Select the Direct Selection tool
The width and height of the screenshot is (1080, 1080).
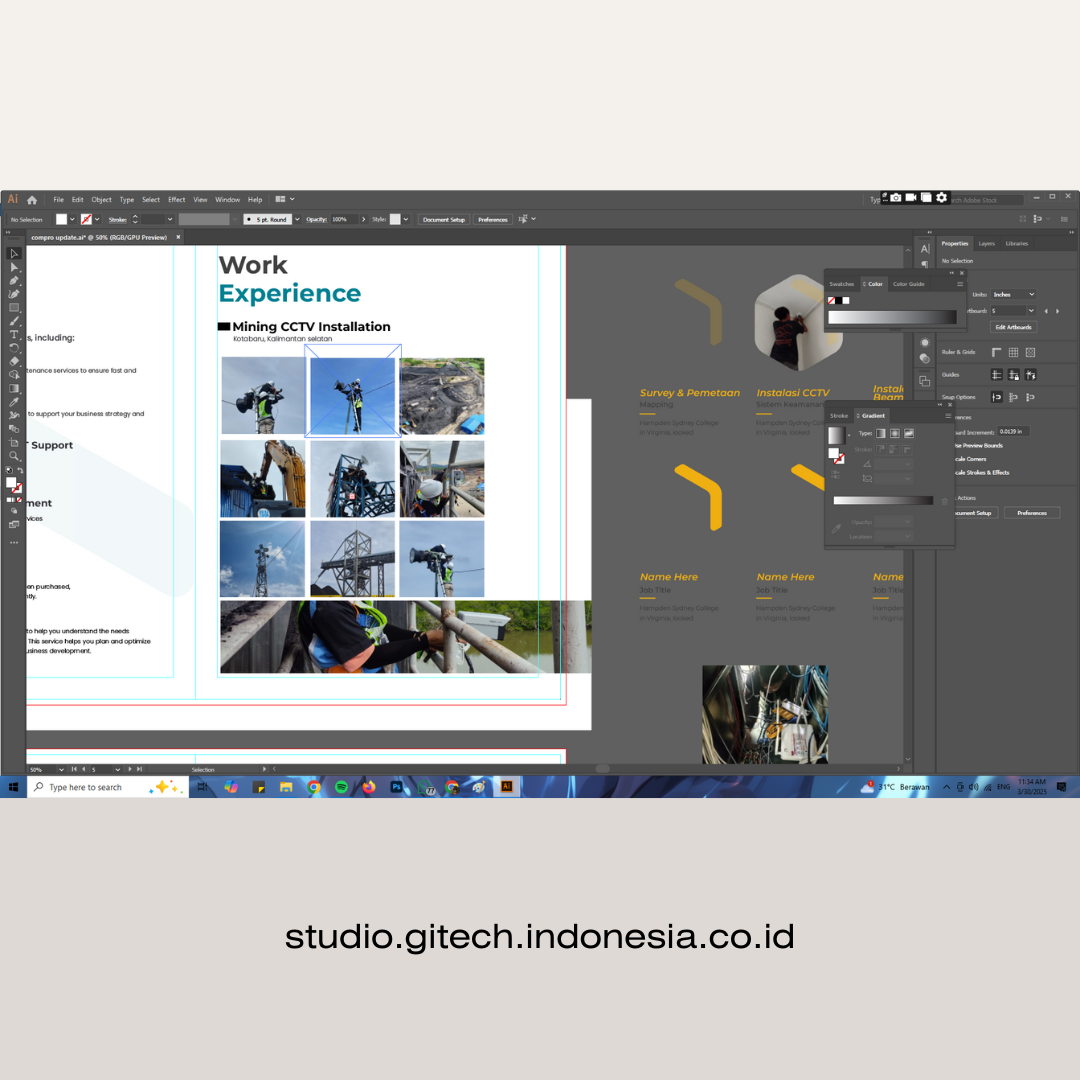14,267
